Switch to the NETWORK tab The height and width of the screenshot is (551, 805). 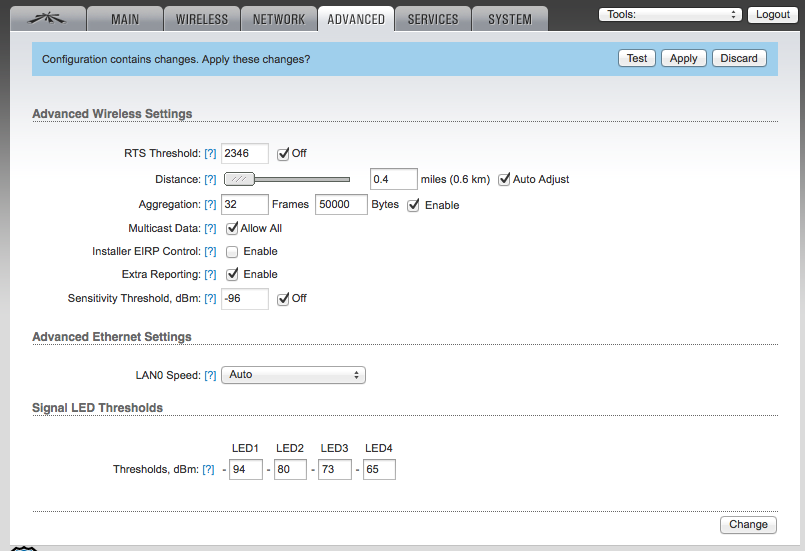pos(279,19)
